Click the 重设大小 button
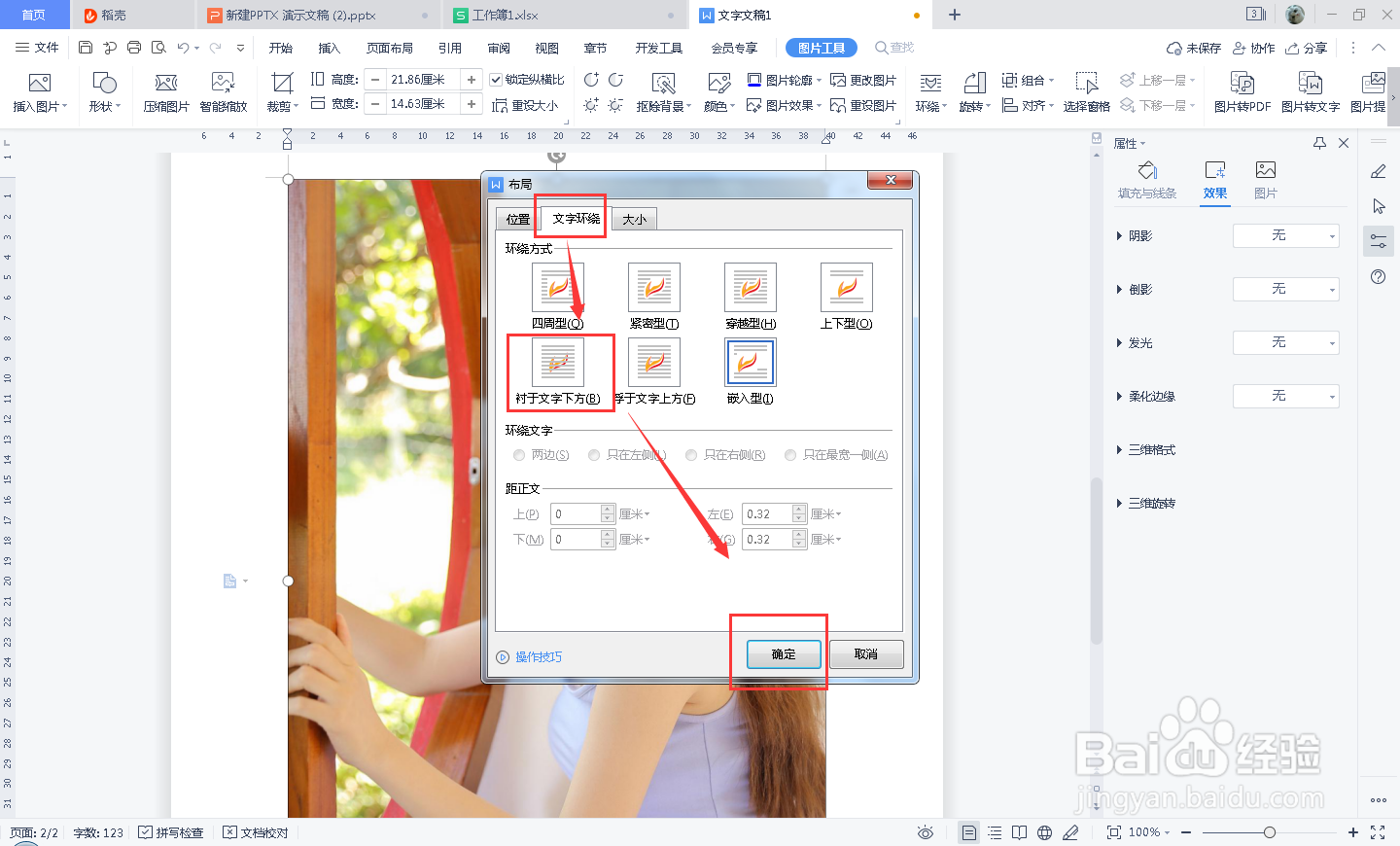The image size is (1400, 846). tap(525, 105)
